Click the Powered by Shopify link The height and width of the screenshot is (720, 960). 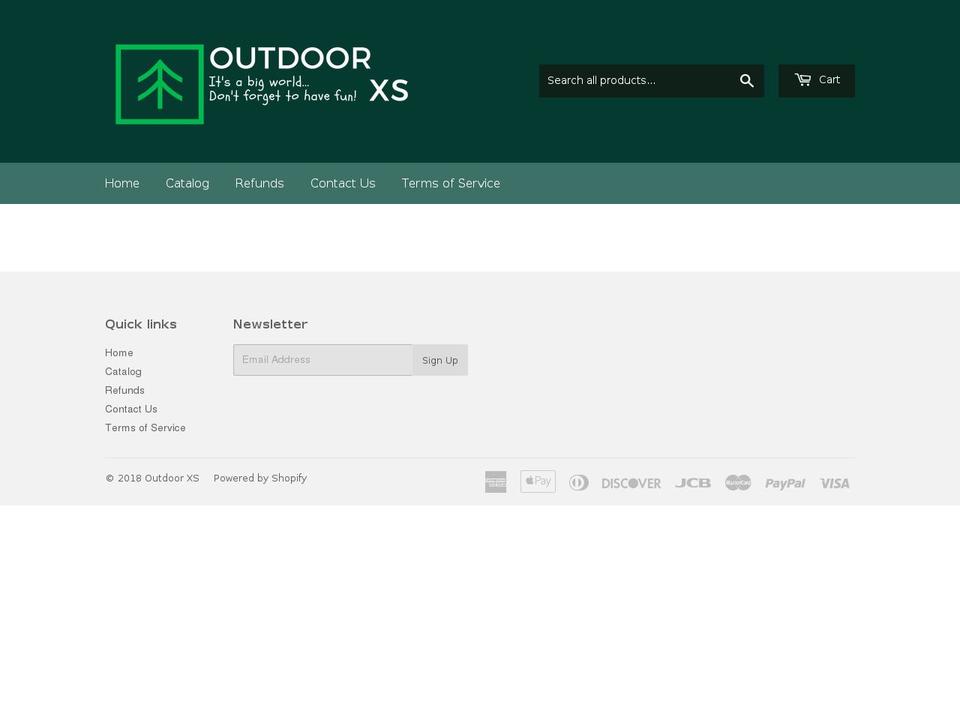[260, 478]
